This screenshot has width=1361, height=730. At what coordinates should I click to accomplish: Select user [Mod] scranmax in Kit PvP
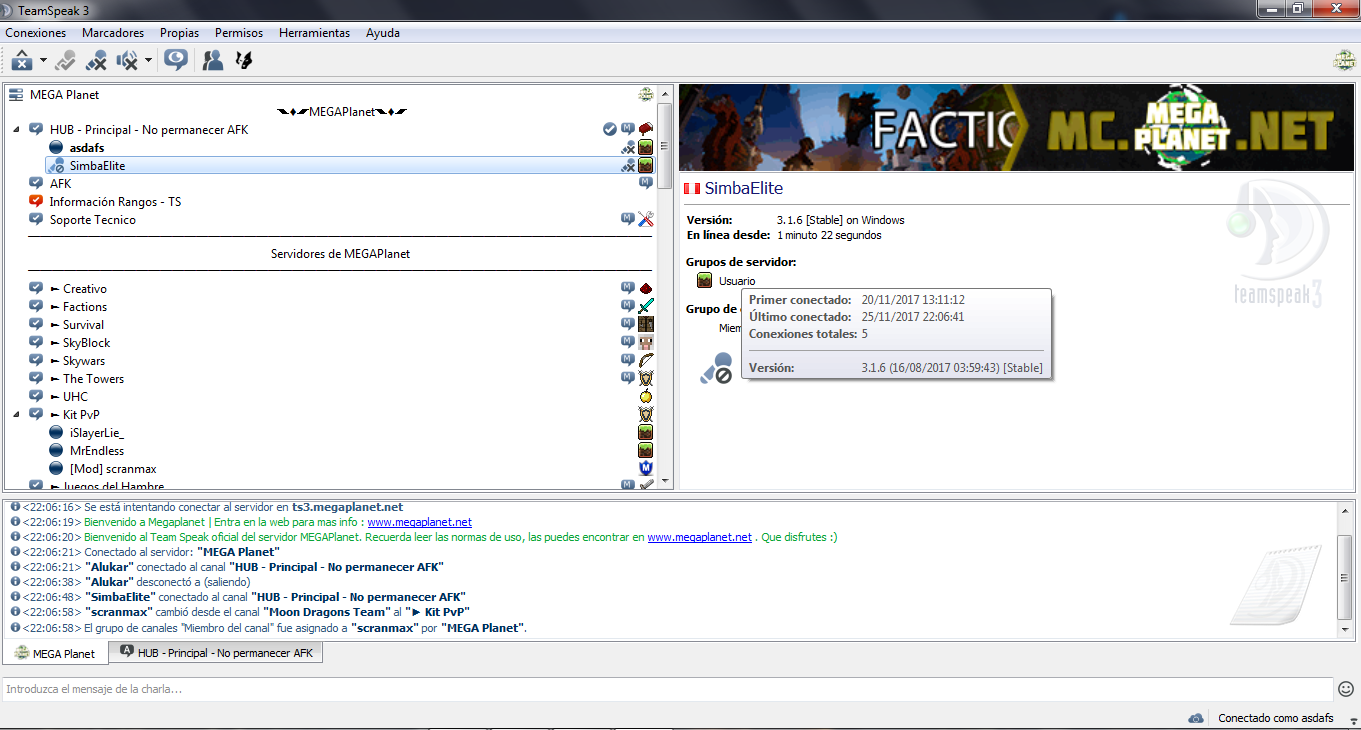[x=113, y=469]
